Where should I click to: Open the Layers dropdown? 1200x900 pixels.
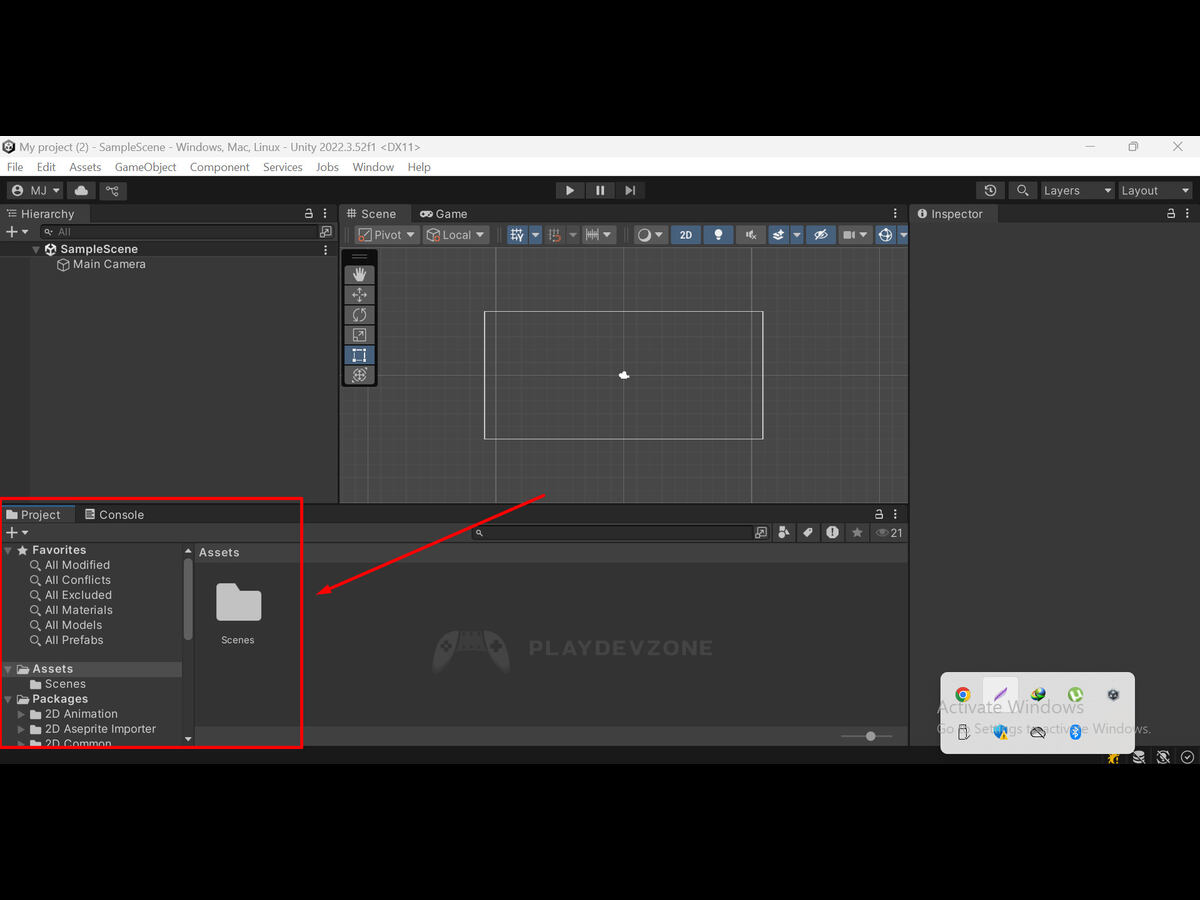click(1076, 191)
